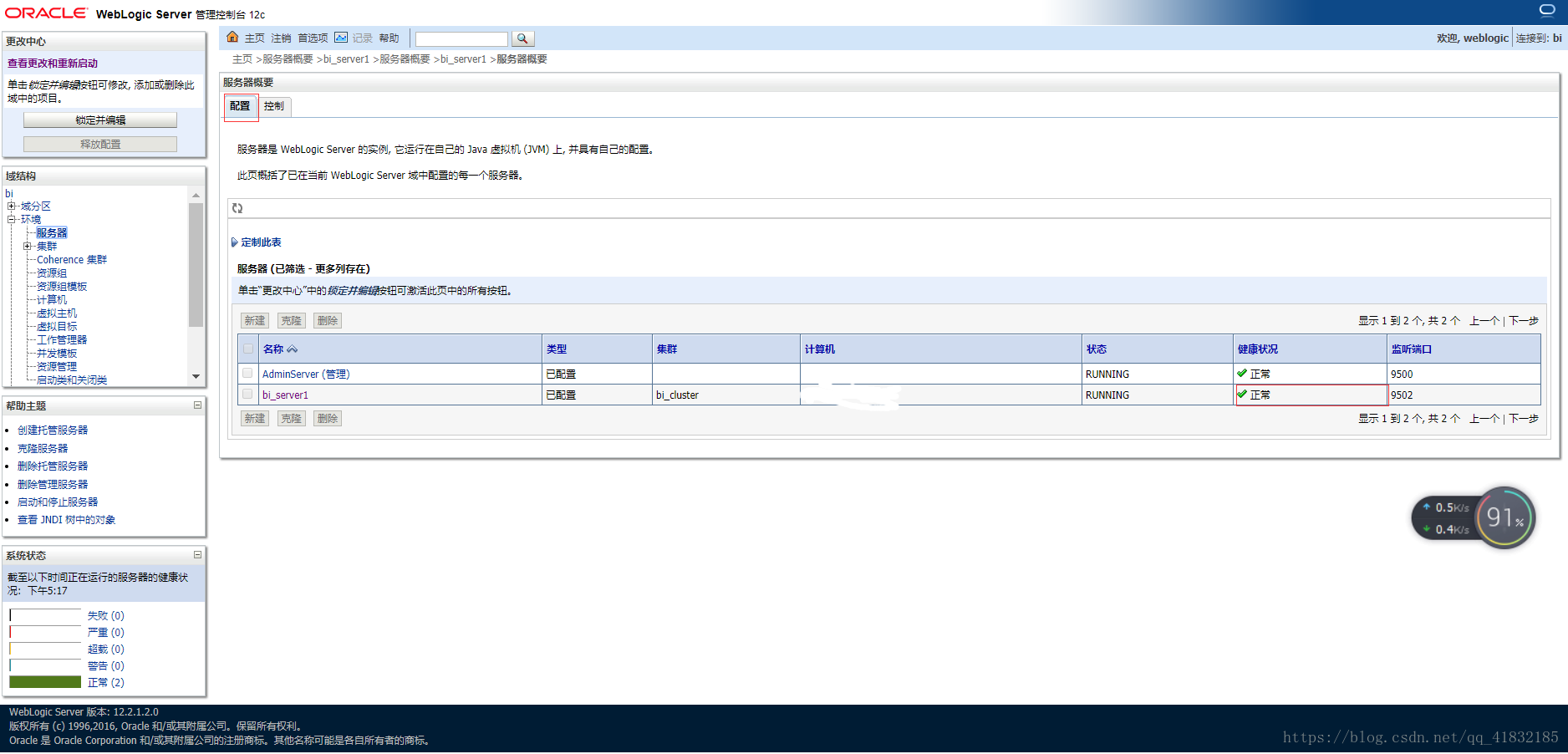
Task: Open 帮助 from the toolbar
Action: (389, 38)
